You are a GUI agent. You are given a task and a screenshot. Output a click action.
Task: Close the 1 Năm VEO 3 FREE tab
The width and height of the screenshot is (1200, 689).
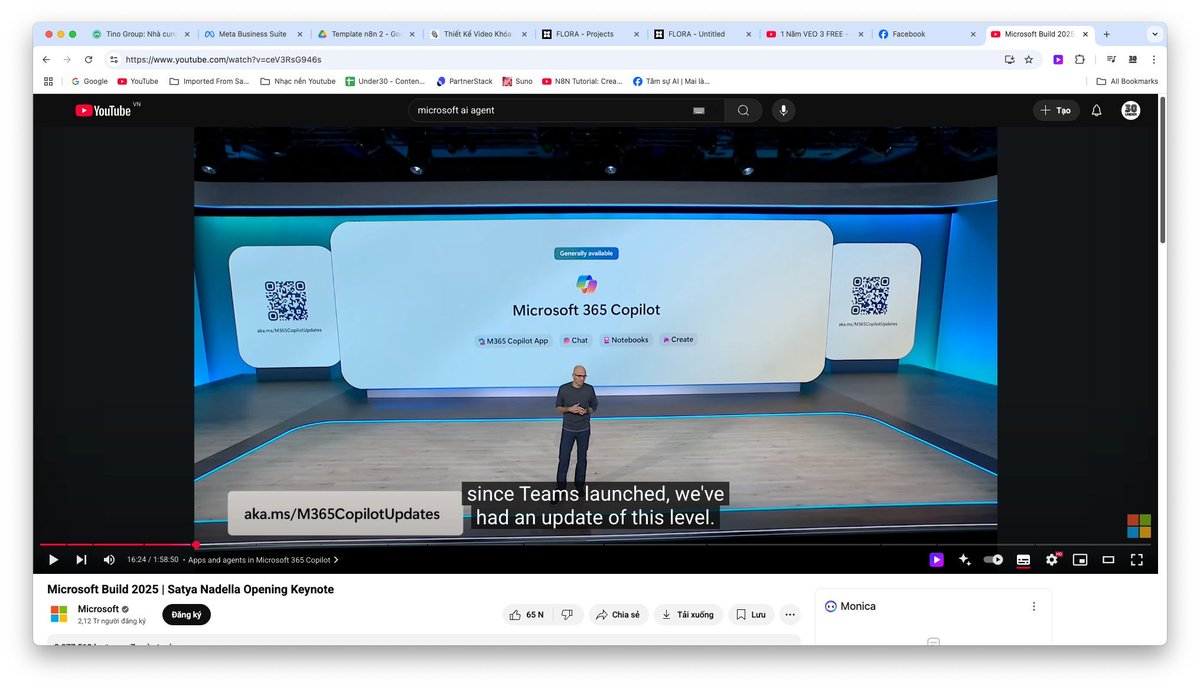[860, 34]
